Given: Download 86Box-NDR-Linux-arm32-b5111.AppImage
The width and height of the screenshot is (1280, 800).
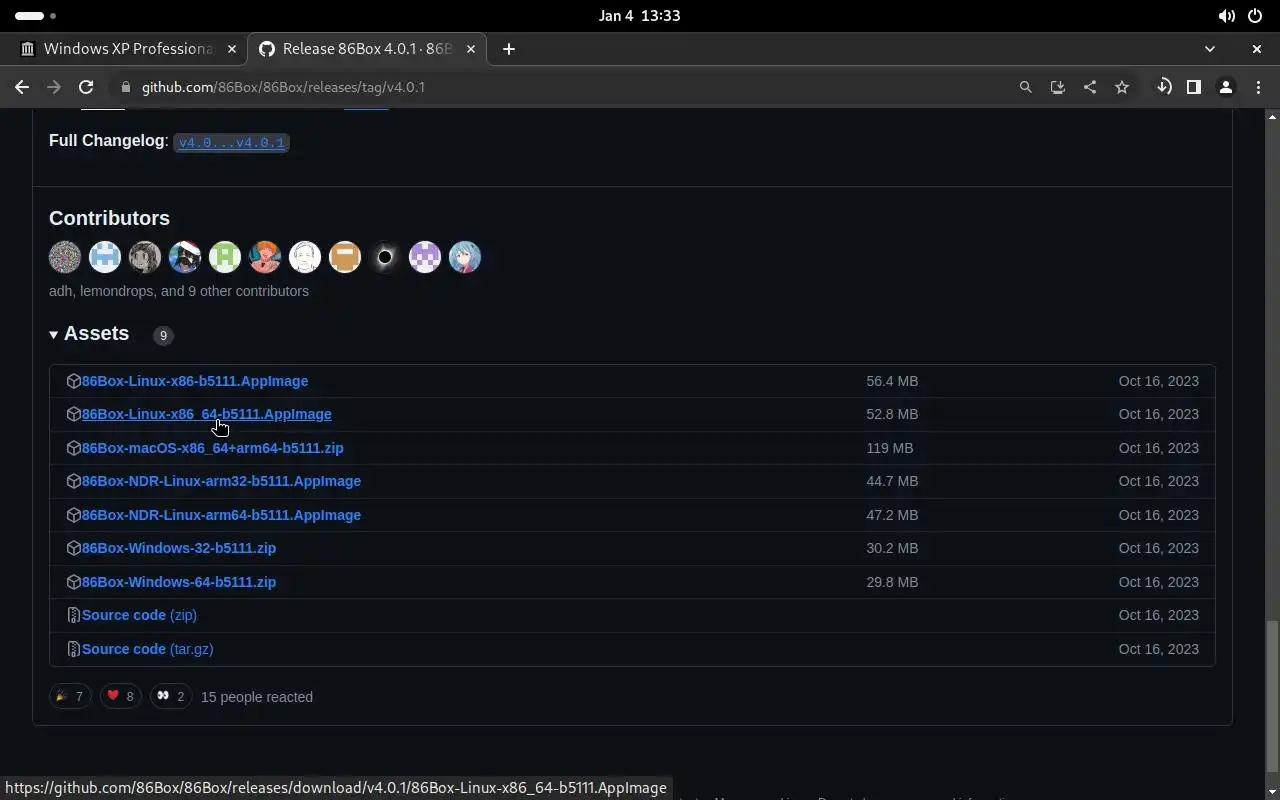Looking at the screenshot, I should click(221, 481).
